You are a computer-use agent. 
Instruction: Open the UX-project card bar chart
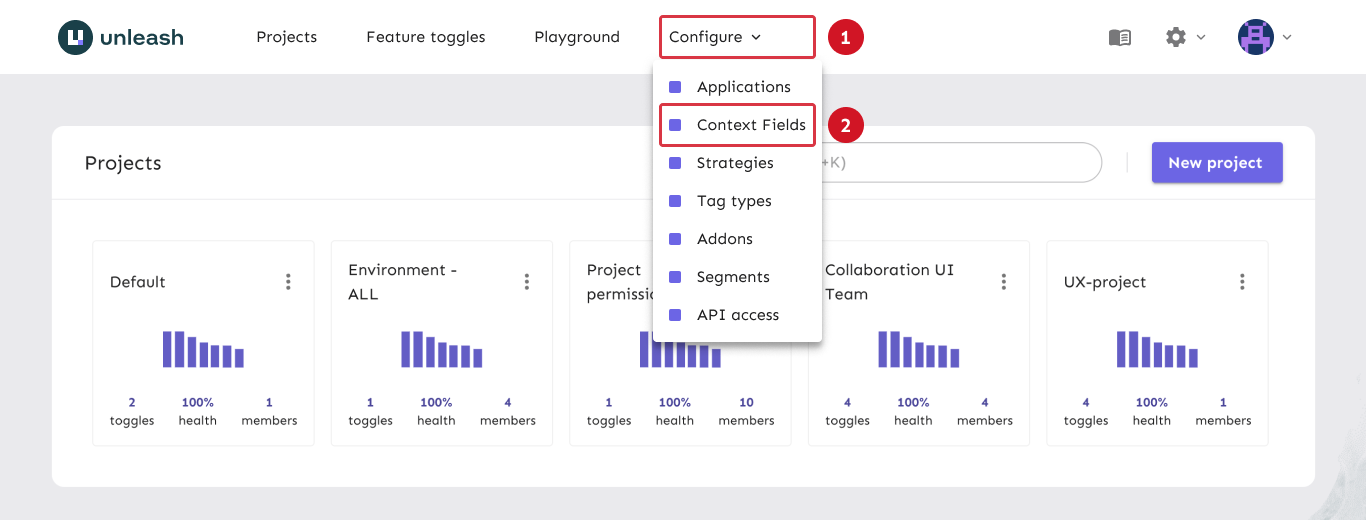[1157, 350]
